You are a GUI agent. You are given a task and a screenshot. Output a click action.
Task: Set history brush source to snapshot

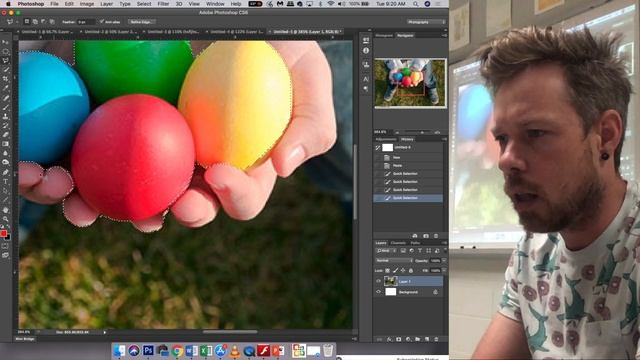(378, 147)
